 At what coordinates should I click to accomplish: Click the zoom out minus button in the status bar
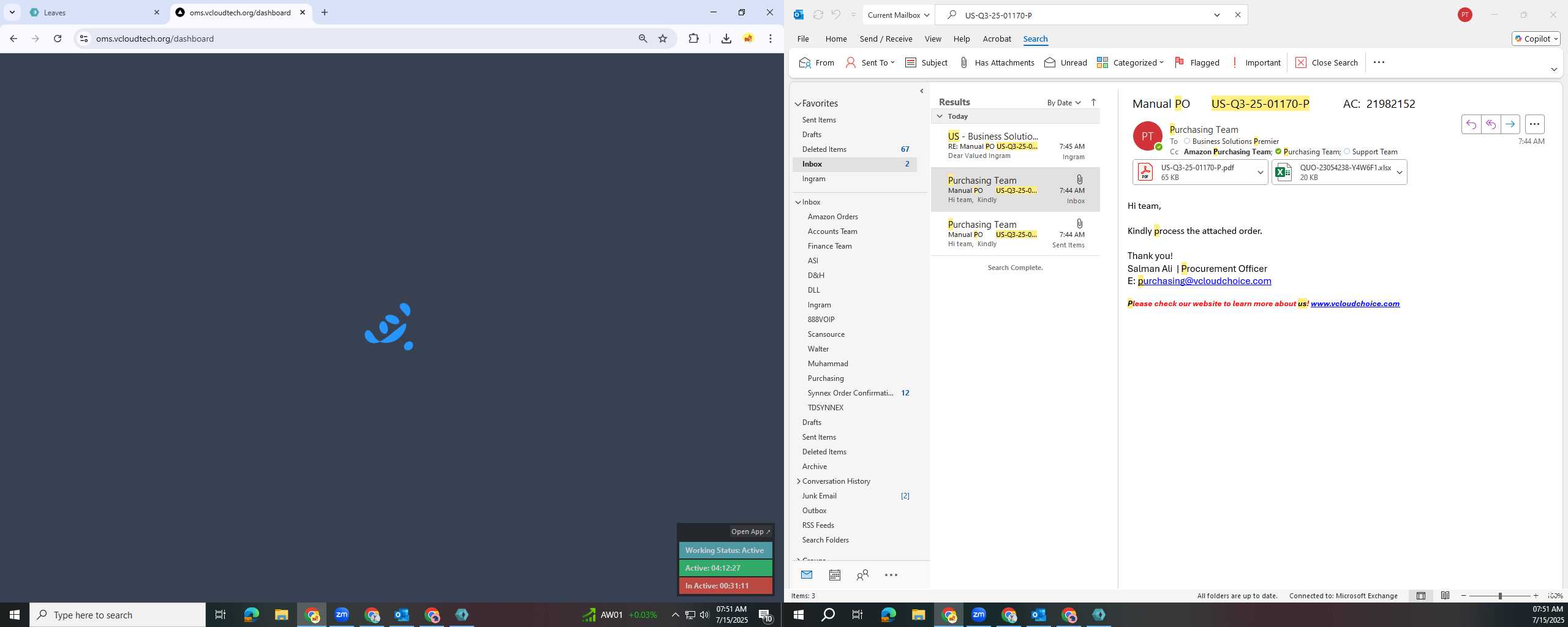1463,596
